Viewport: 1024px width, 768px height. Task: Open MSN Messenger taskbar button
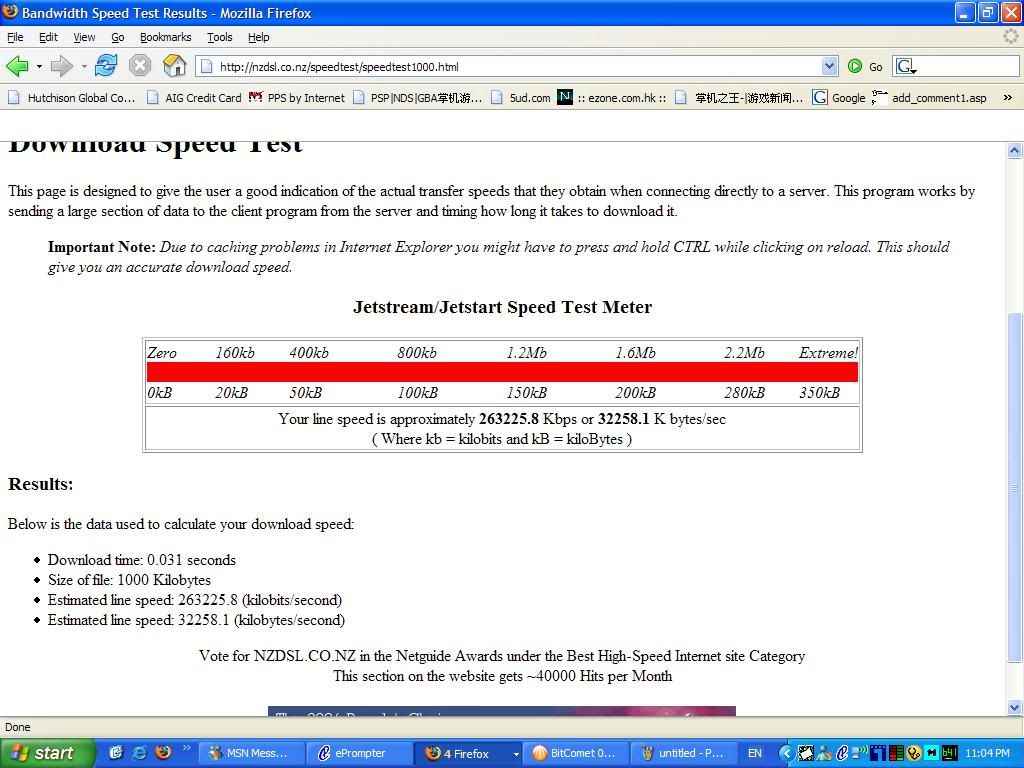[247, 753]
